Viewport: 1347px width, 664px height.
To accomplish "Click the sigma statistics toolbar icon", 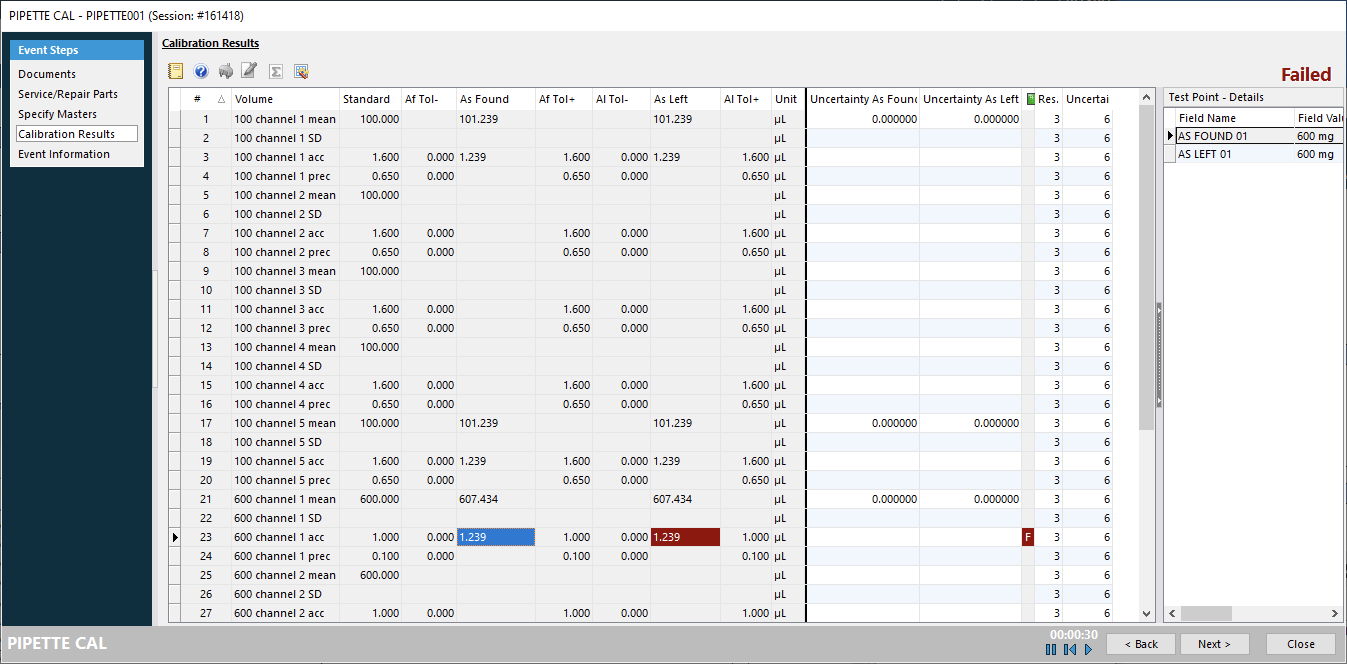I will point(276,71).
